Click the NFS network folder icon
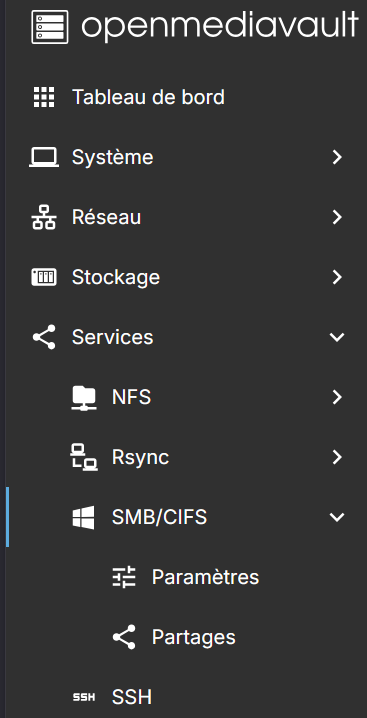This screenshot has height=718, width=367. pos(84,397)
